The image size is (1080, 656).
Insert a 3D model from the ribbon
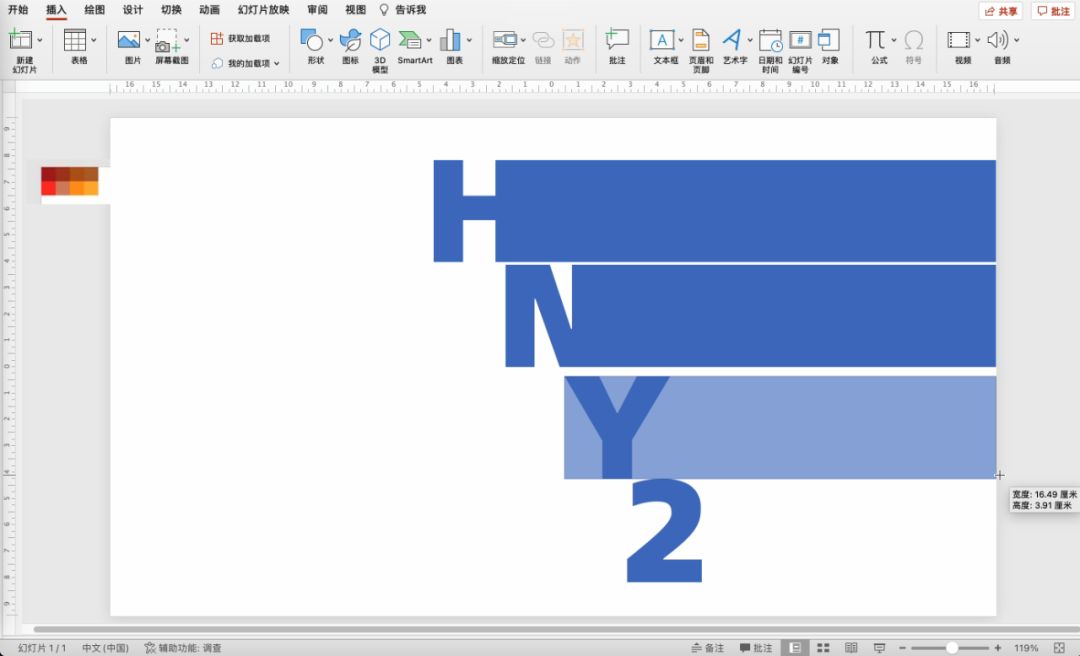click(380, 41)
